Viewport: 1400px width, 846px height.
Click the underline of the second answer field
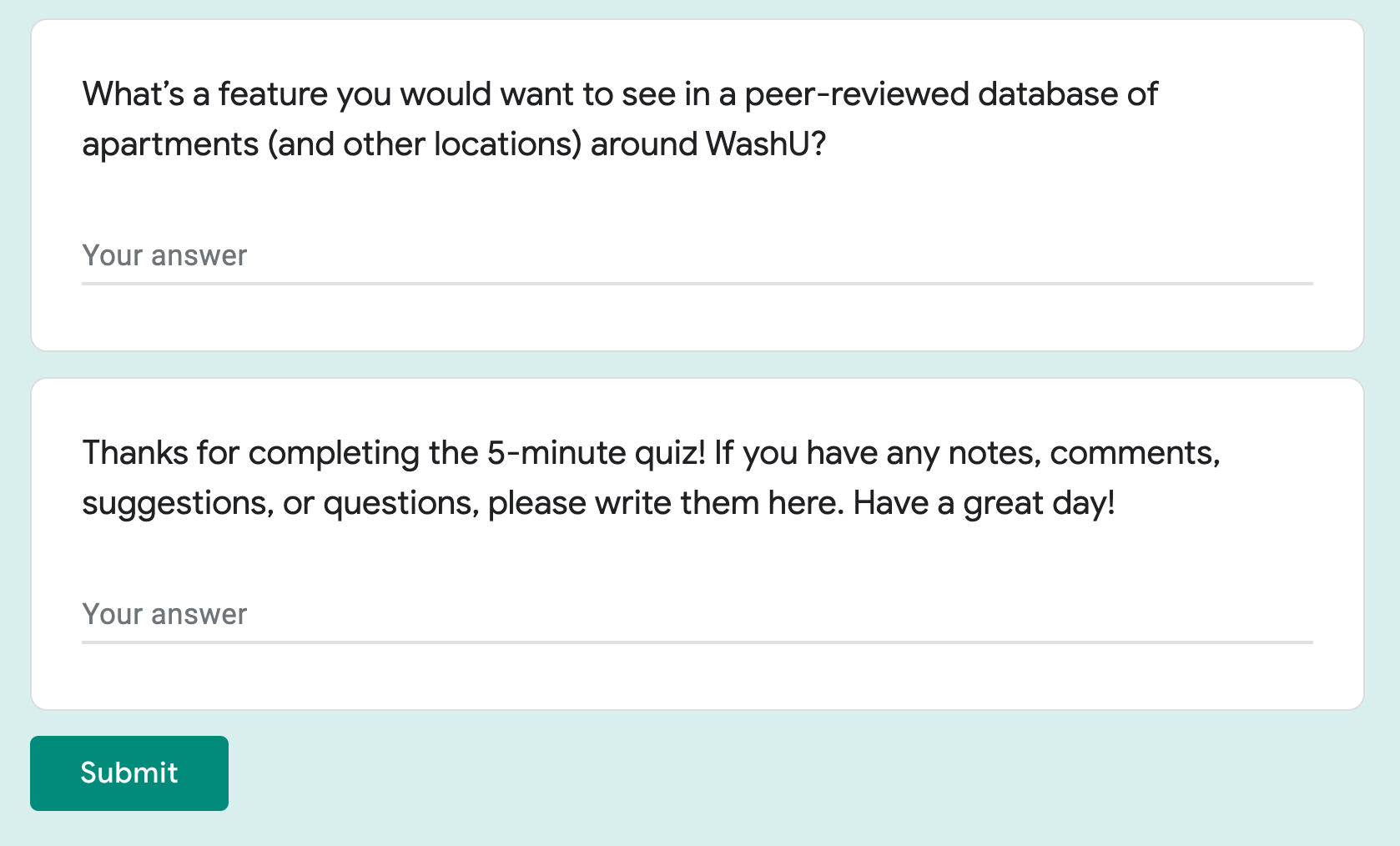697,642
